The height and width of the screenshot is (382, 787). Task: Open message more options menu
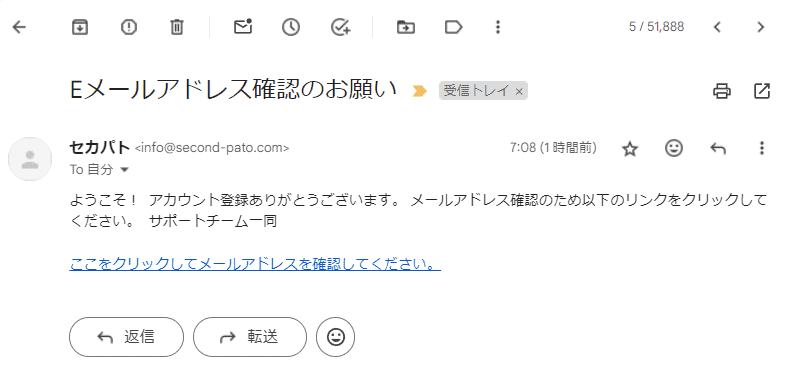coord(762,148)
